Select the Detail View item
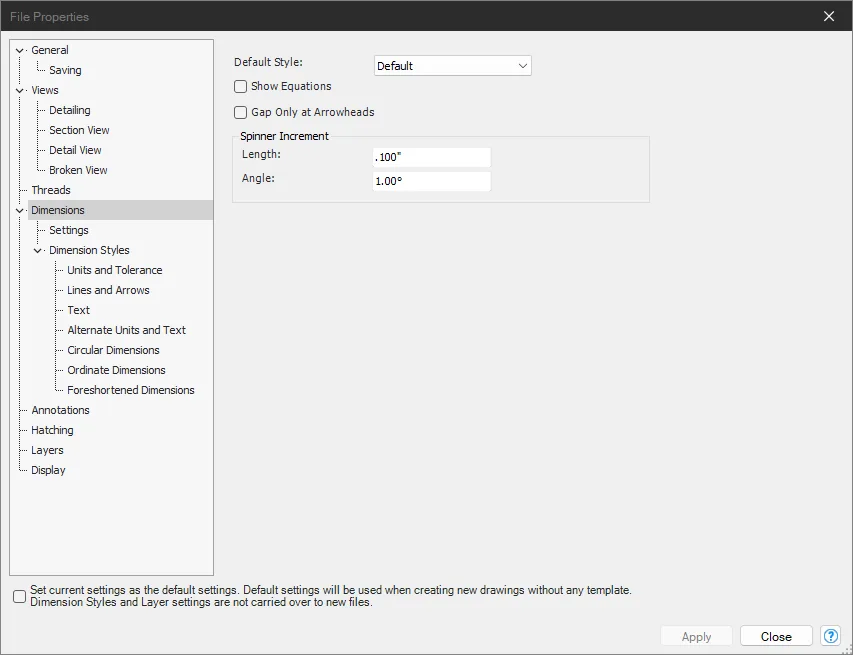This screenshot has height=655, width=853. pyautogui.click(x=75, y=150)
